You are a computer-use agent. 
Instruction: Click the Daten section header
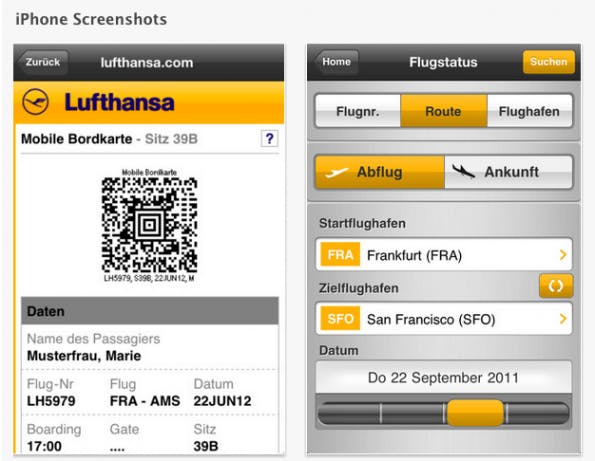(150, 311)
